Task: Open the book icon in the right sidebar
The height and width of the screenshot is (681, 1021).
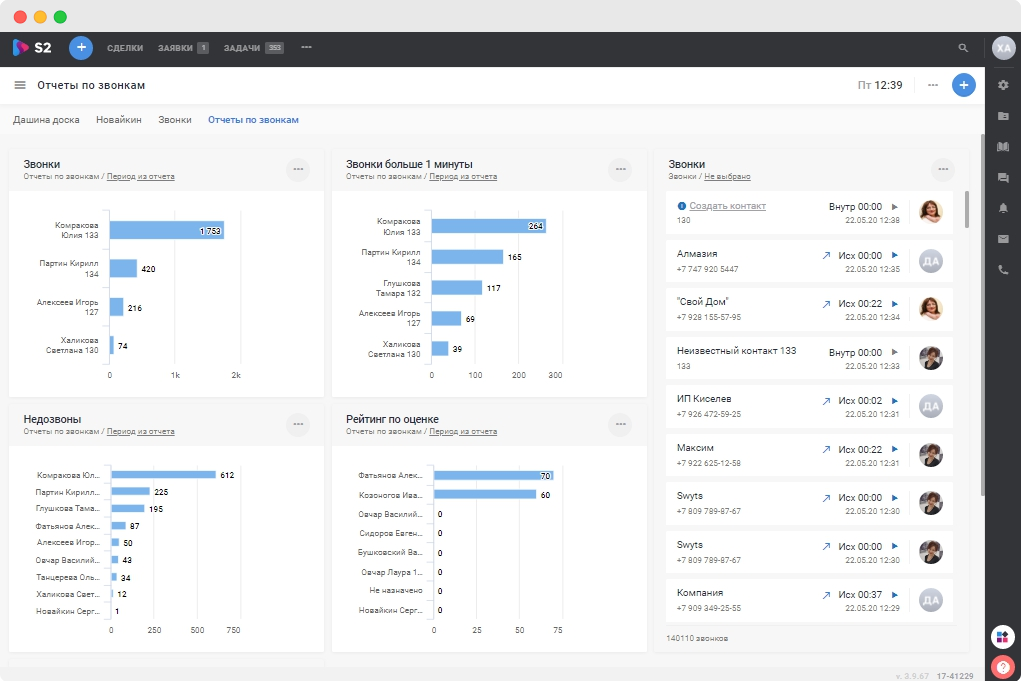Action: point(1003,146)
